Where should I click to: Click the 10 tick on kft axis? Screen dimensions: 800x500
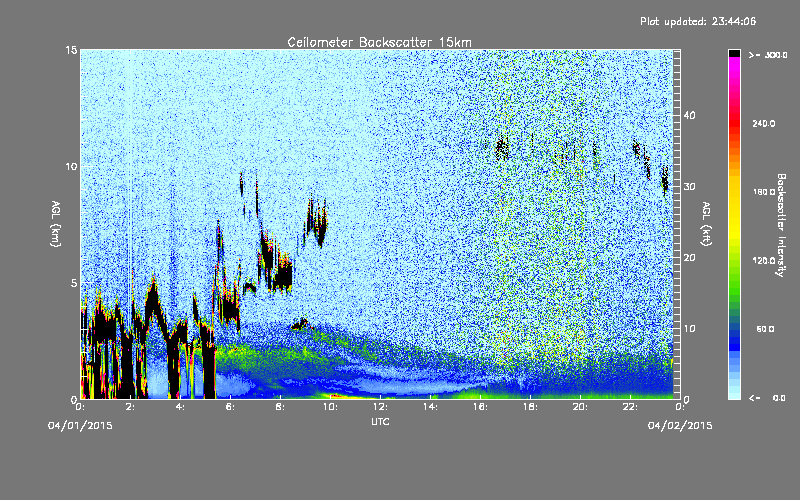point(689,329)
